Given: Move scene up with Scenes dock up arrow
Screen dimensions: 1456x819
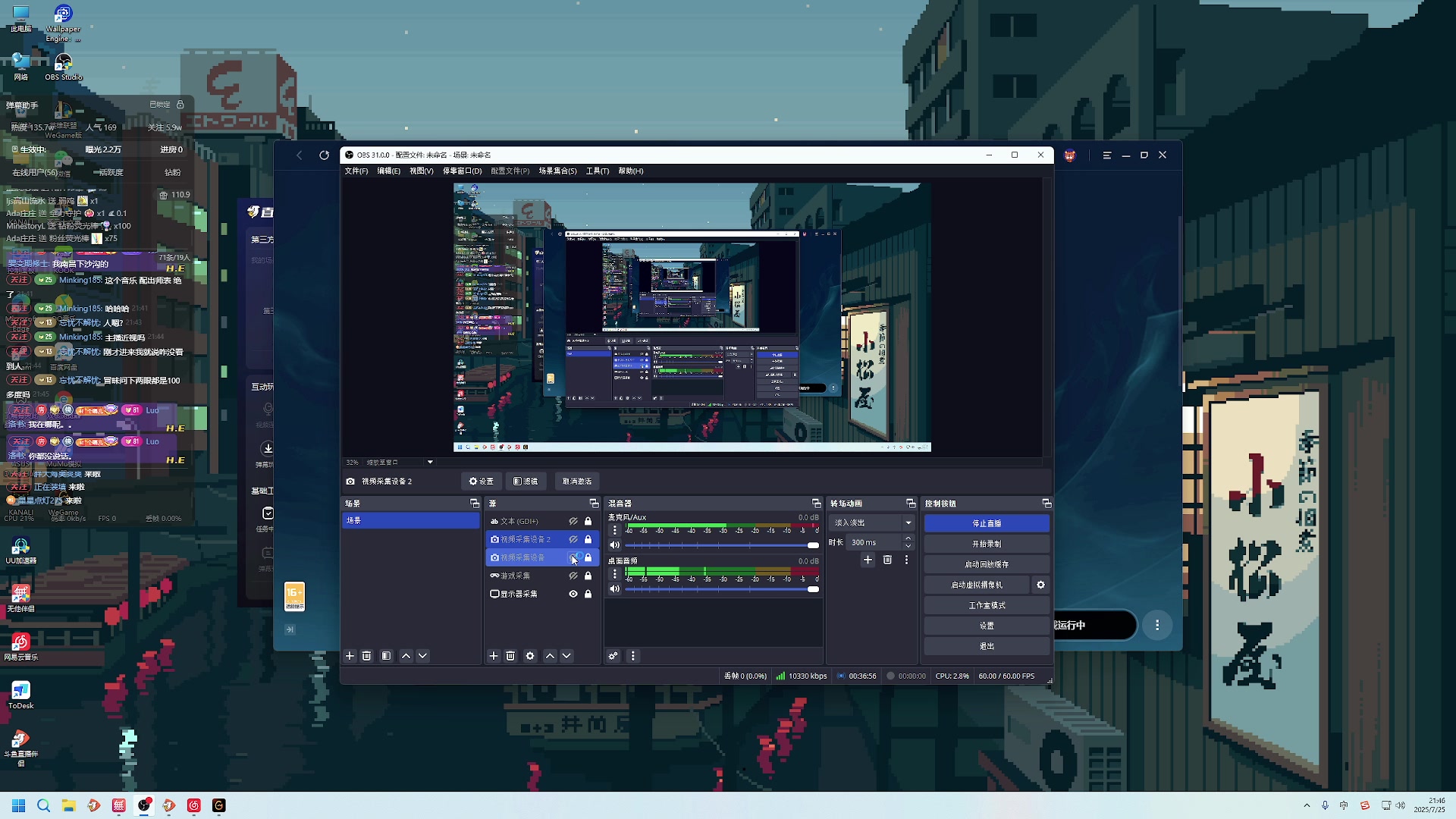Looking at the screenshot, I should coord(406,656).
